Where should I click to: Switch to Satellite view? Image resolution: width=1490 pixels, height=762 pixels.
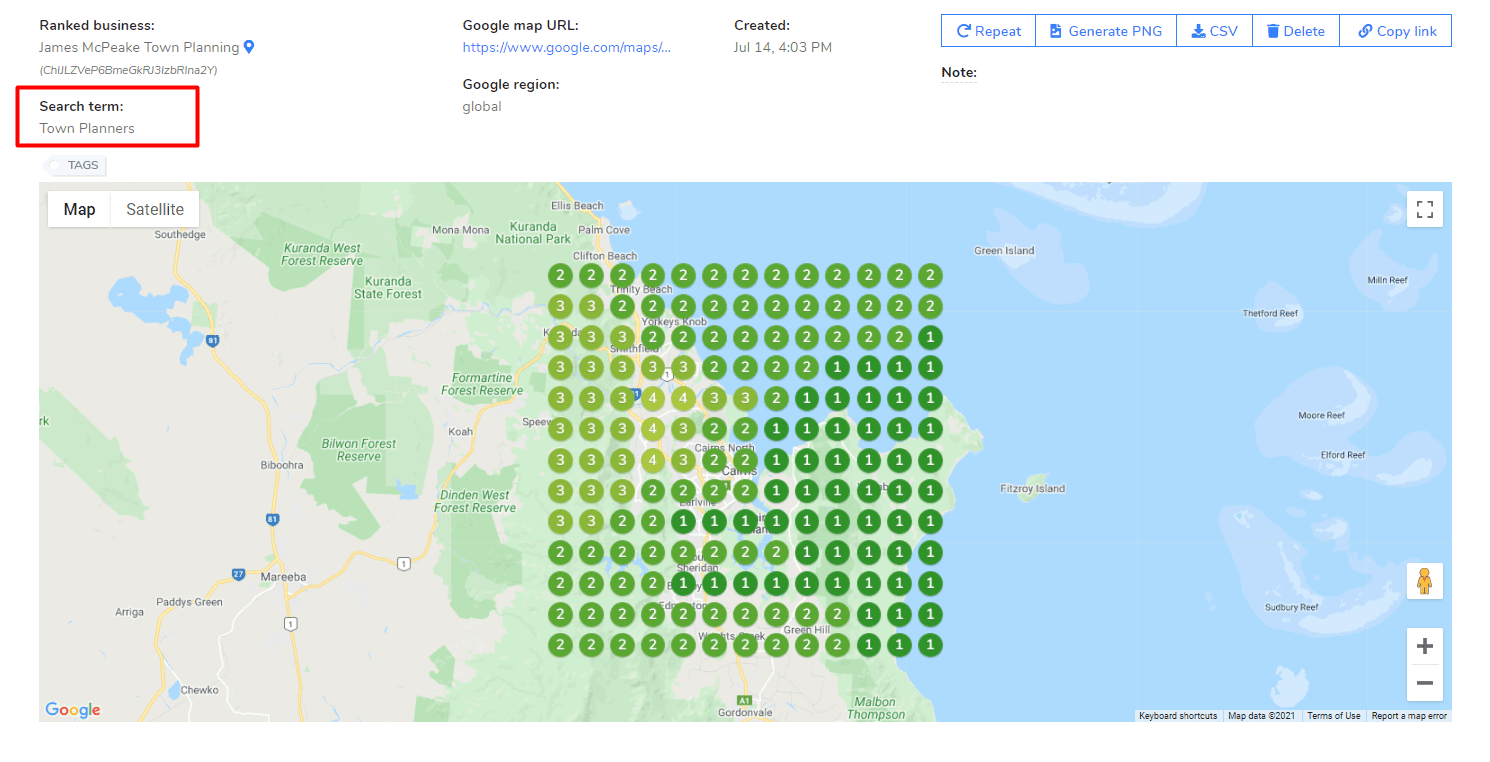click(155, 209)
